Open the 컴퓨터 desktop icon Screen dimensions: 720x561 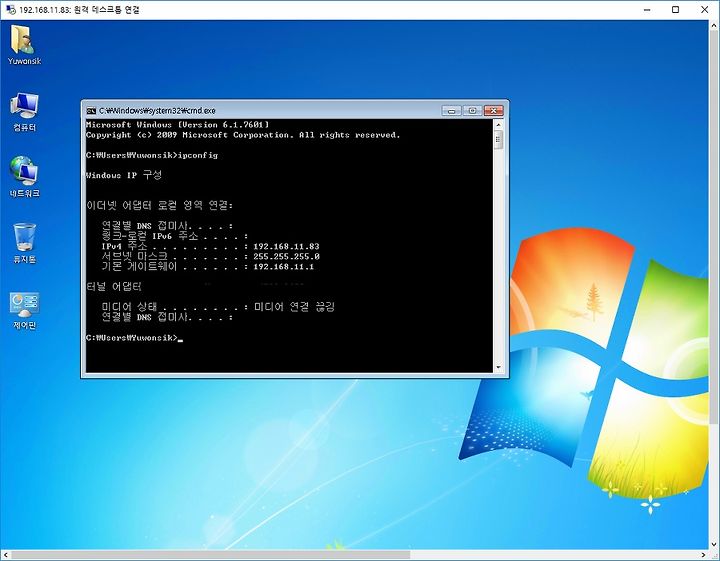pos(24,112)
